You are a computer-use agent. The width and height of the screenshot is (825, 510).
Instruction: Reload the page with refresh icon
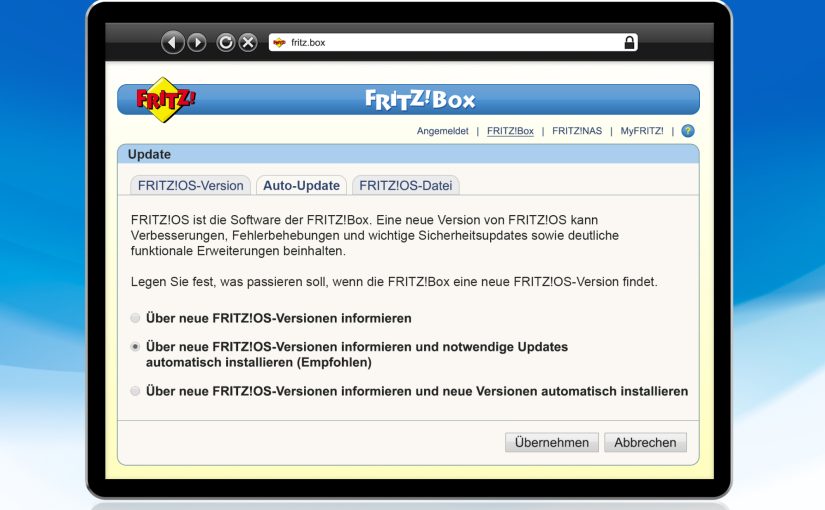click(226, 42)
